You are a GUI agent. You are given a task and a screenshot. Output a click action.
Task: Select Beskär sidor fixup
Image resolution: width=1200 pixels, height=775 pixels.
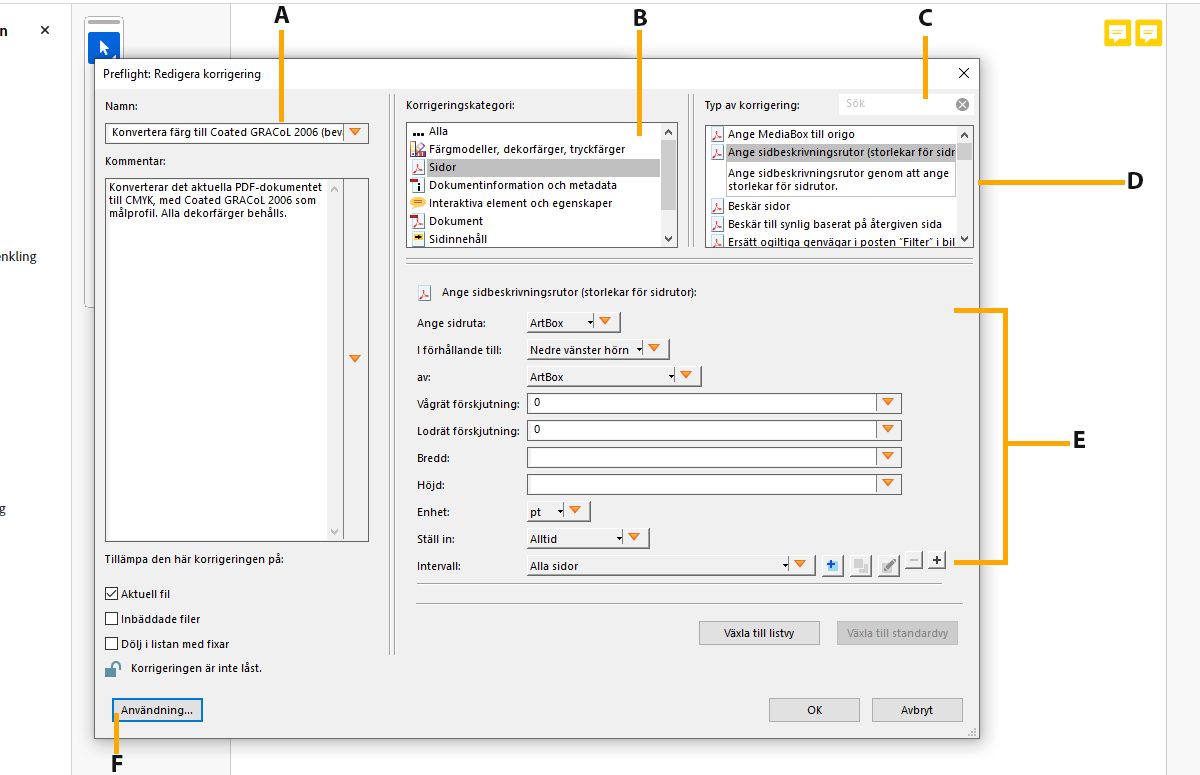832,206
